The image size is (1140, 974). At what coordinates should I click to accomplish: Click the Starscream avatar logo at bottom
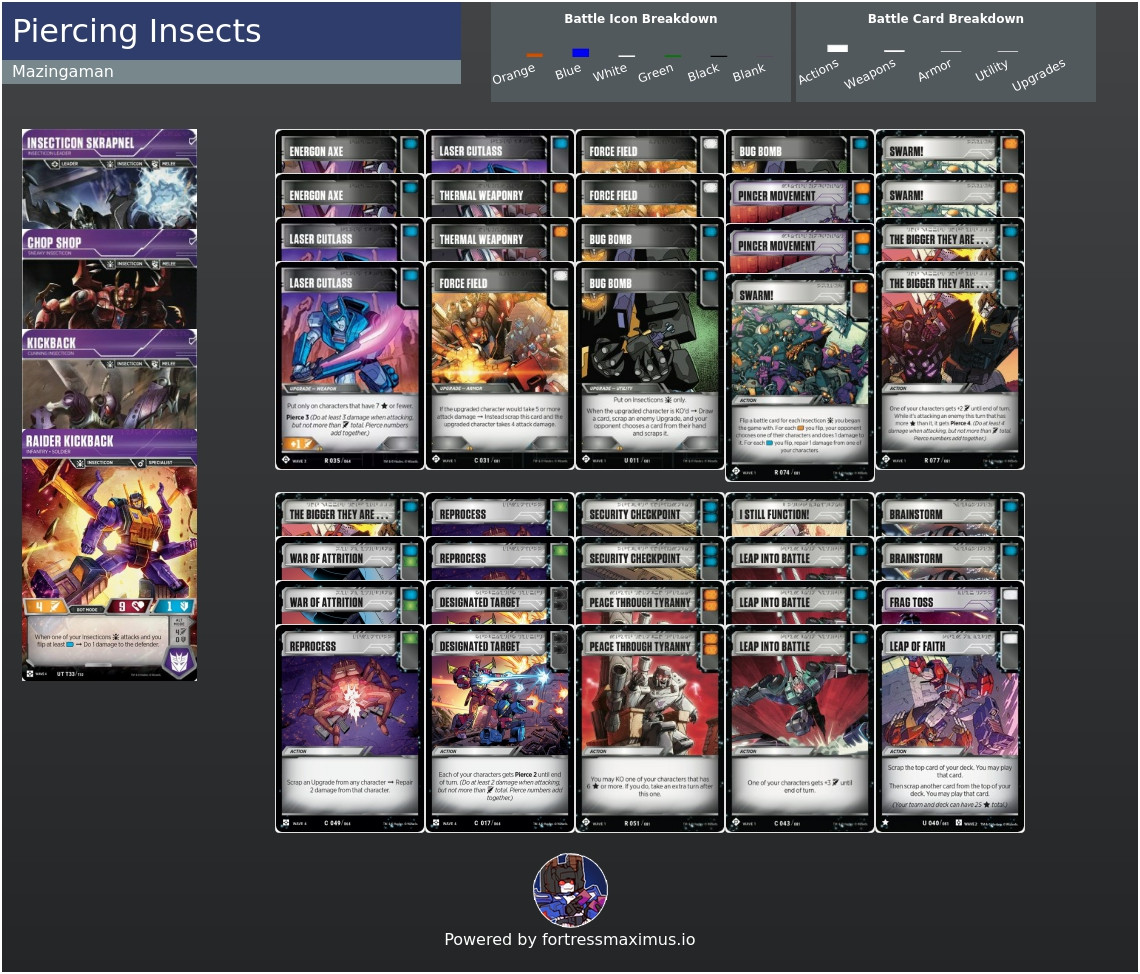click(570, 890)
